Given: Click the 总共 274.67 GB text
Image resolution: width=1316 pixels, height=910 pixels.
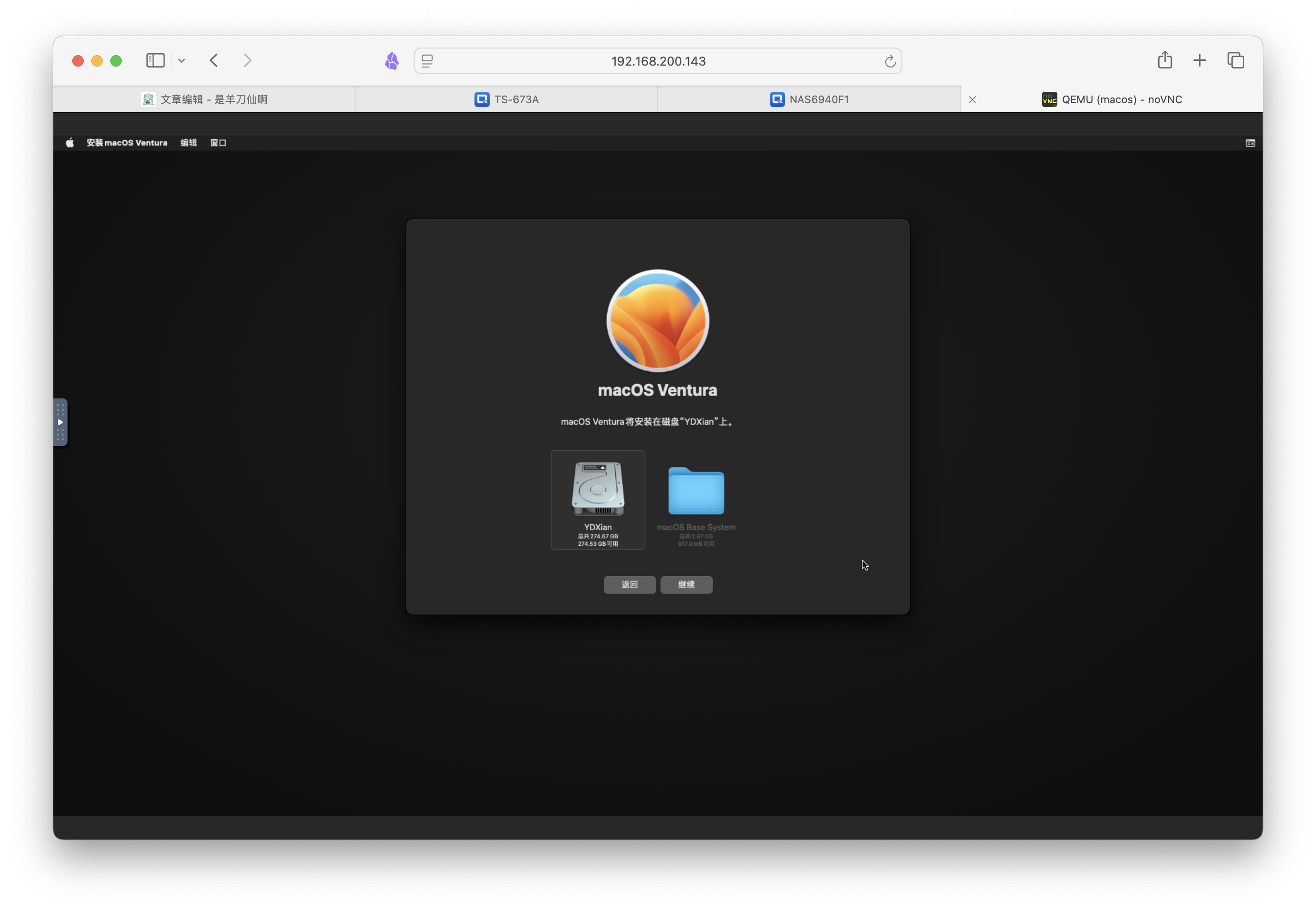Looking at the screenshot, I should (x=598, y=536).
